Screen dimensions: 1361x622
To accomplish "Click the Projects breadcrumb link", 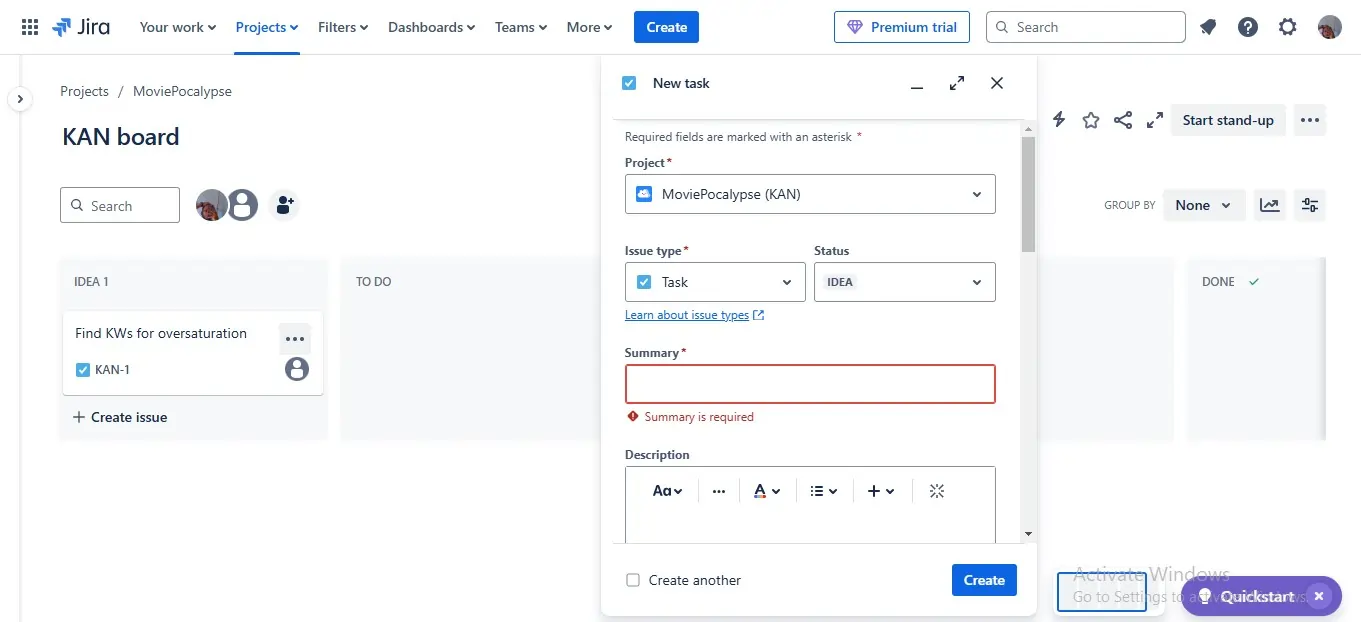I will pyautogui.click(x=84, y=91).
